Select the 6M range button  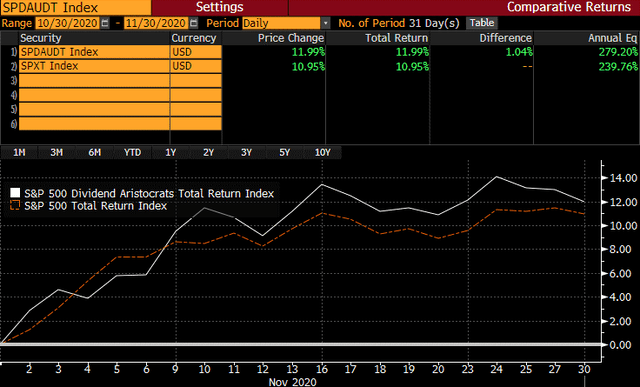(95, 152)
